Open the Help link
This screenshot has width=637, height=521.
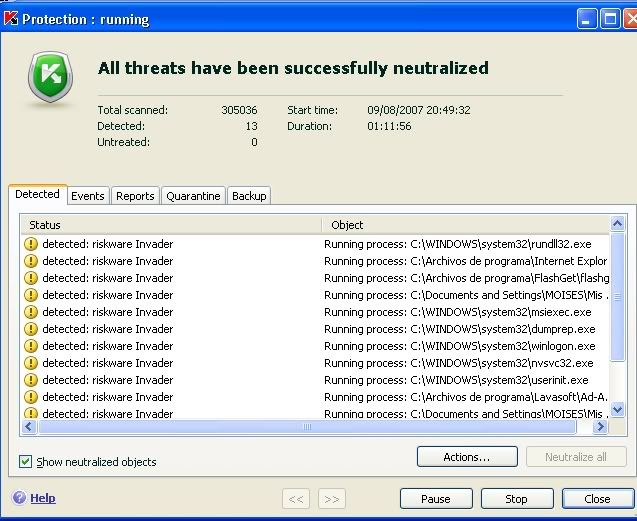click(43, 498)
